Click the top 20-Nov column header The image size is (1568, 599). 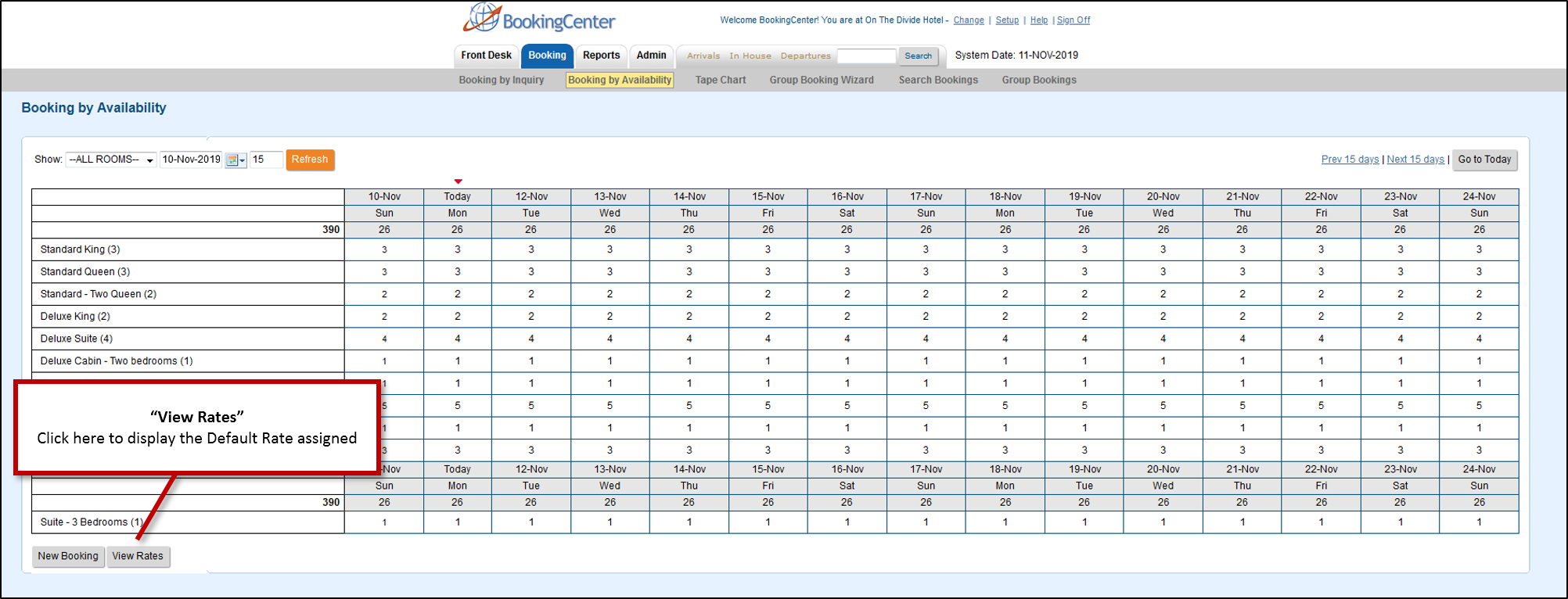(1163, 196)
